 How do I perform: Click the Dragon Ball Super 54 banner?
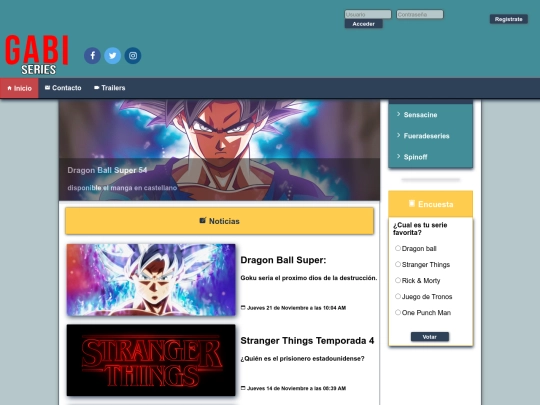219,150
